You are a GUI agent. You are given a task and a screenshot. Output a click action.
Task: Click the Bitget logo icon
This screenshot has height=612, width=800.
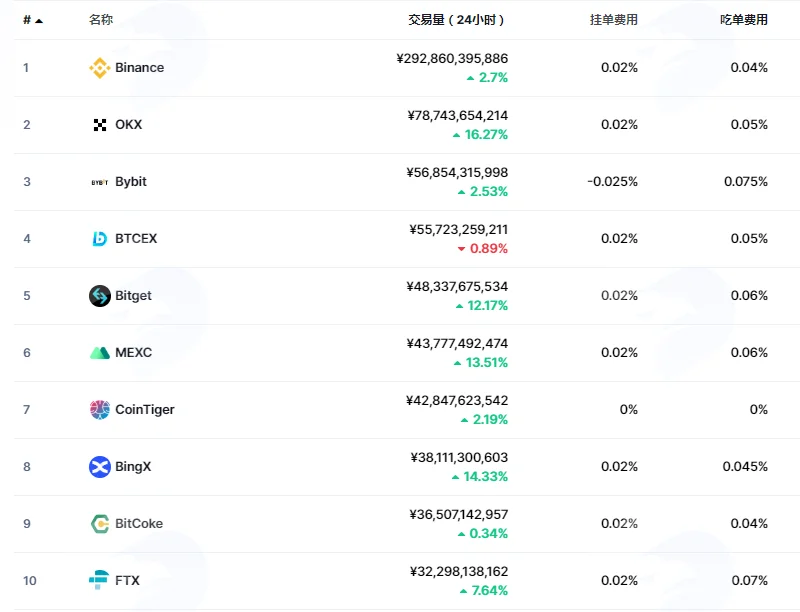pos(99,296)
